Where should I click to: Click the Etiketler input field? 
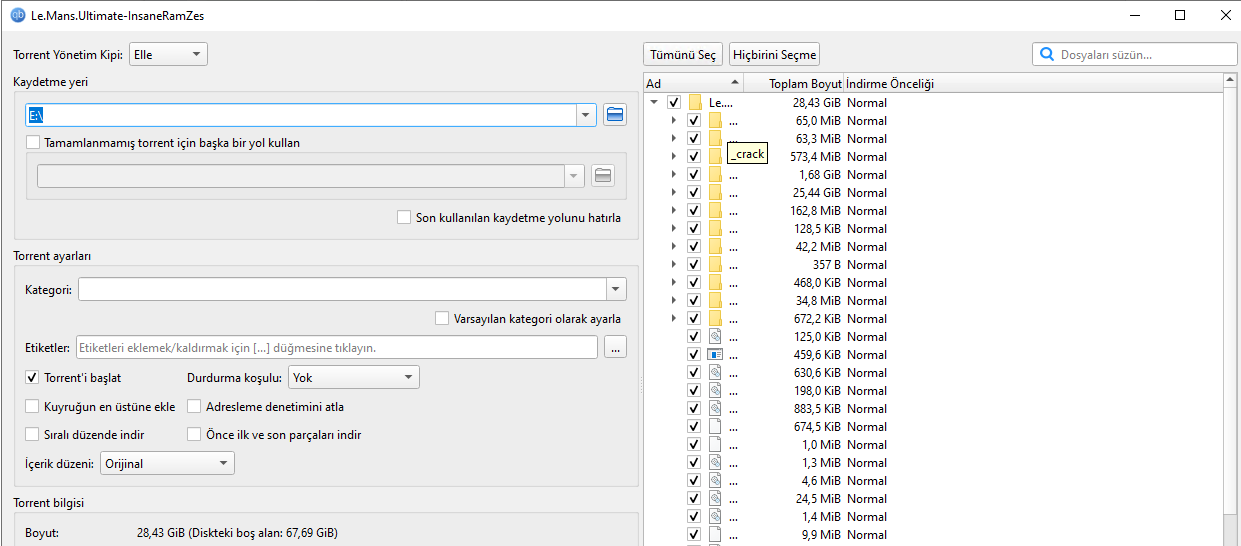point(336,348)
